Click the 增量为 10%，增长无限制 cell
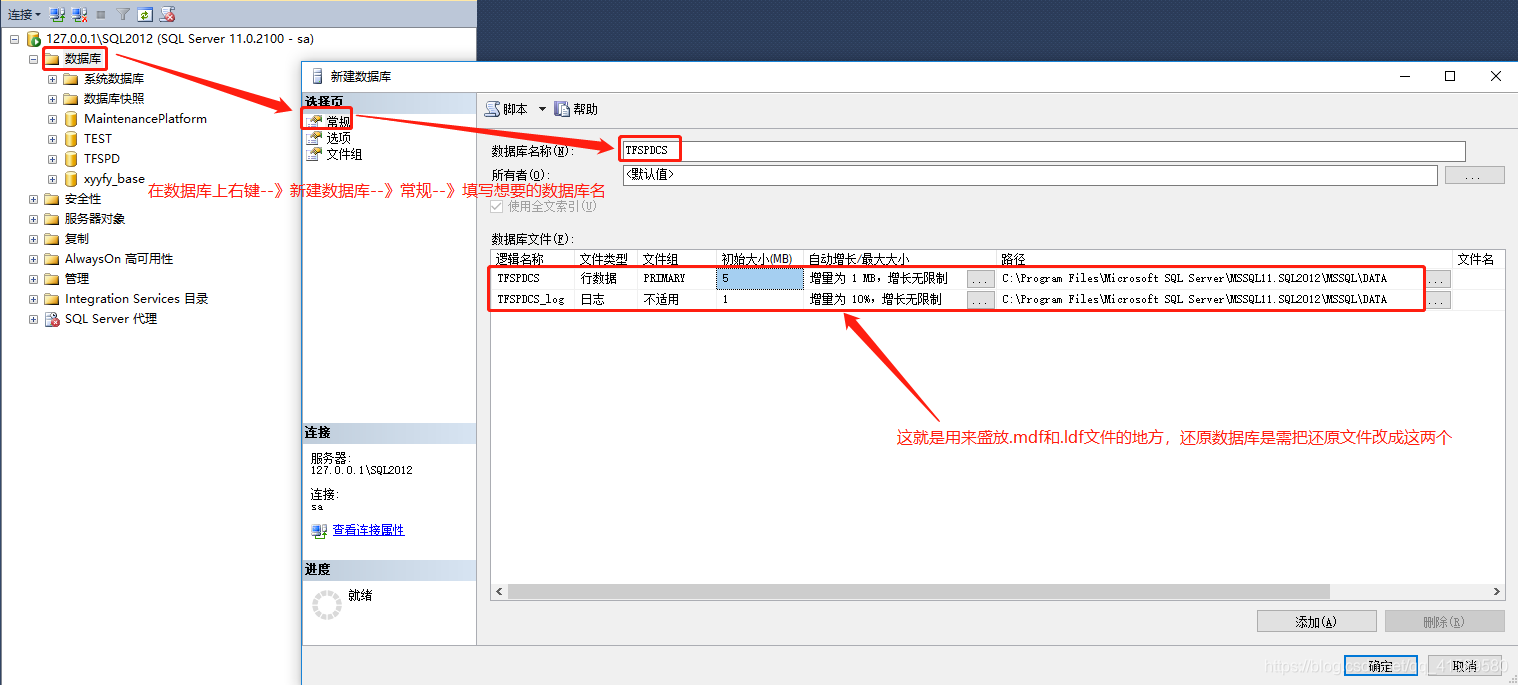Image resolution: width=1518 pixels, height=685 pixels. coord(885,299)
